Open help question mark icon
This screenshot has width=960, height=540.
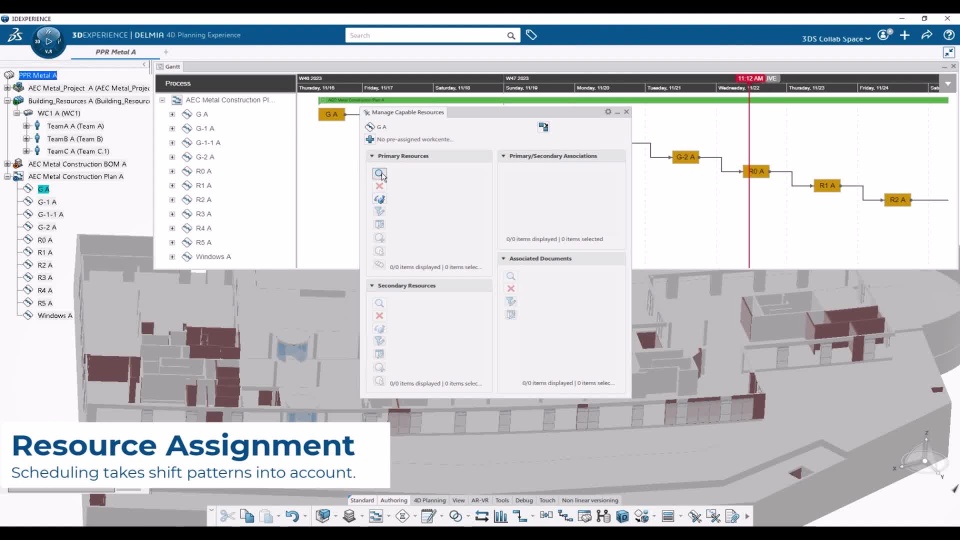tap(948, 36)
